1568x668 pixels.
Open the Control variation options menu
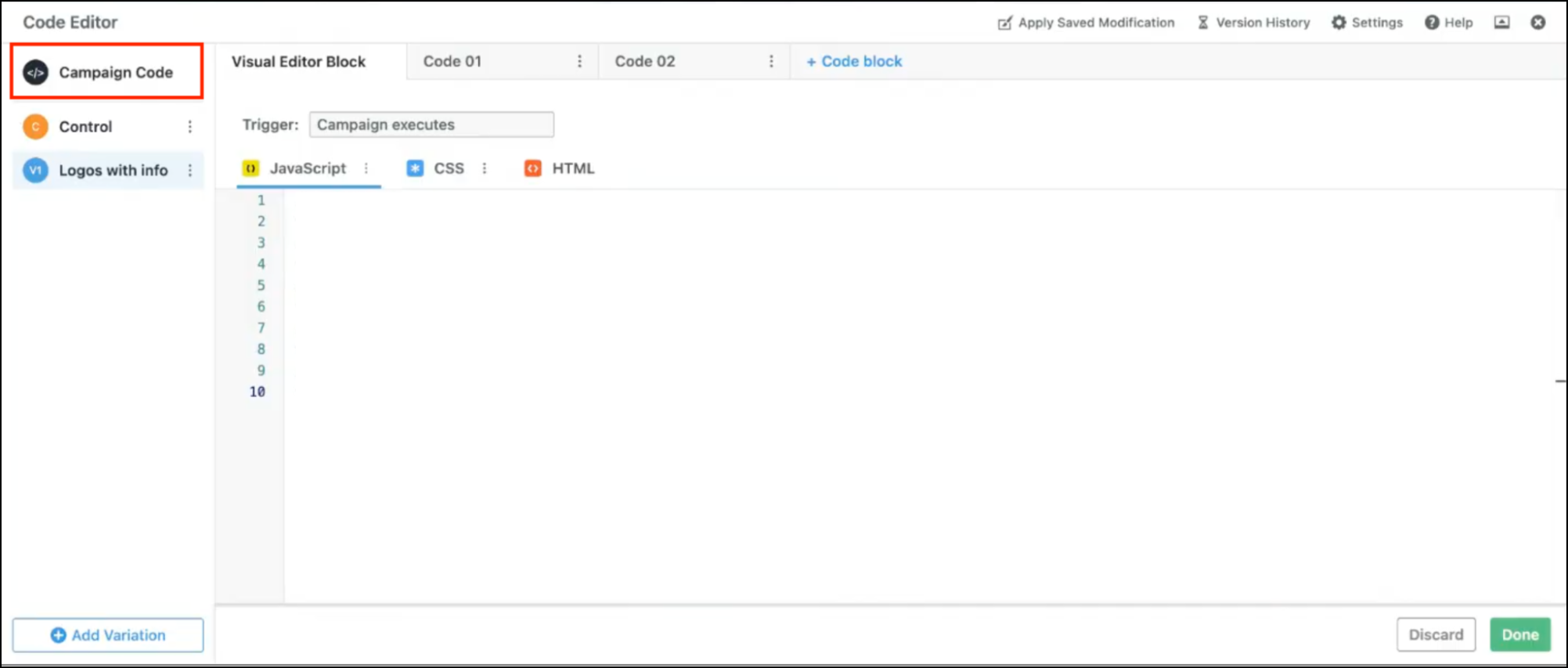point(189,127)
